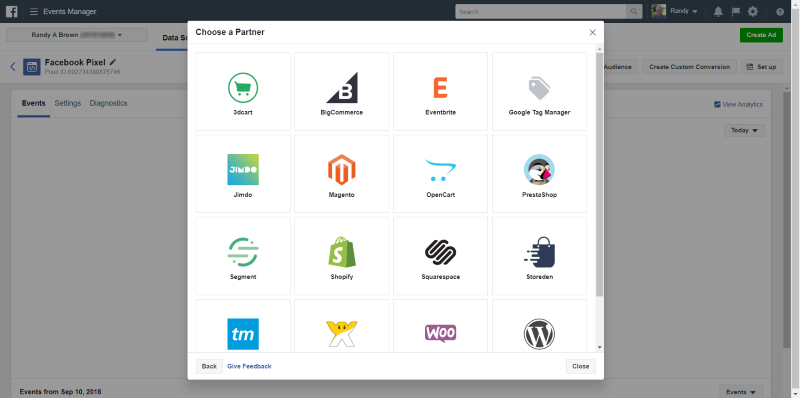Switch to the Diagnostics tab
Screen dimensions: 800x398
[x=109, y=103]
